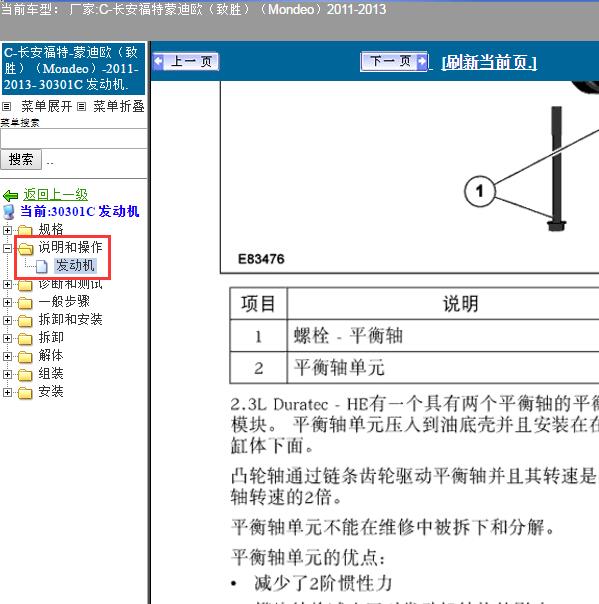Viewport: 599px width, 604px height.
Task: Expand the 解体 tree node
Action: [x=7, y=356]
